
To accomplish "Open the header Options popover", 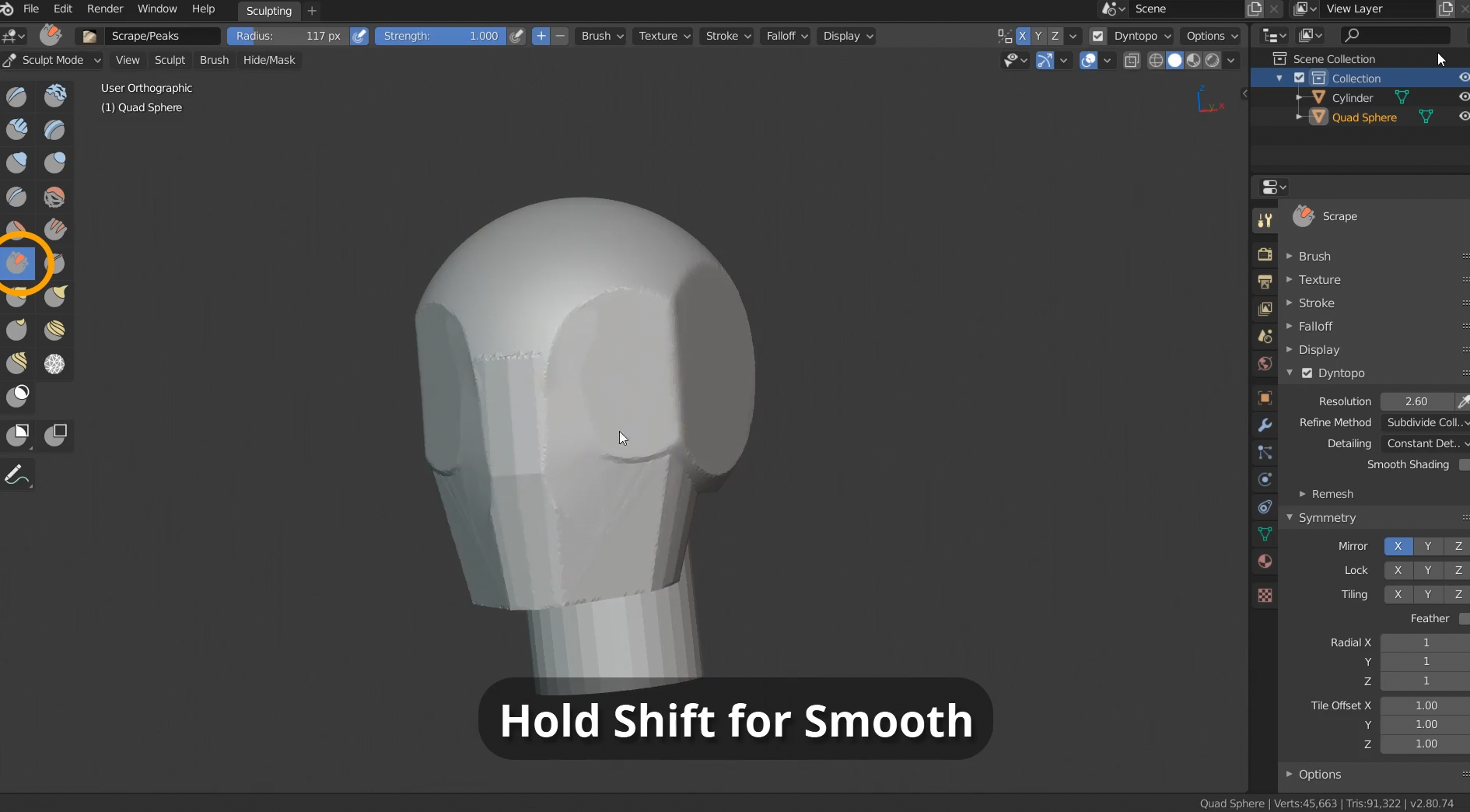I will (1212, 36).
